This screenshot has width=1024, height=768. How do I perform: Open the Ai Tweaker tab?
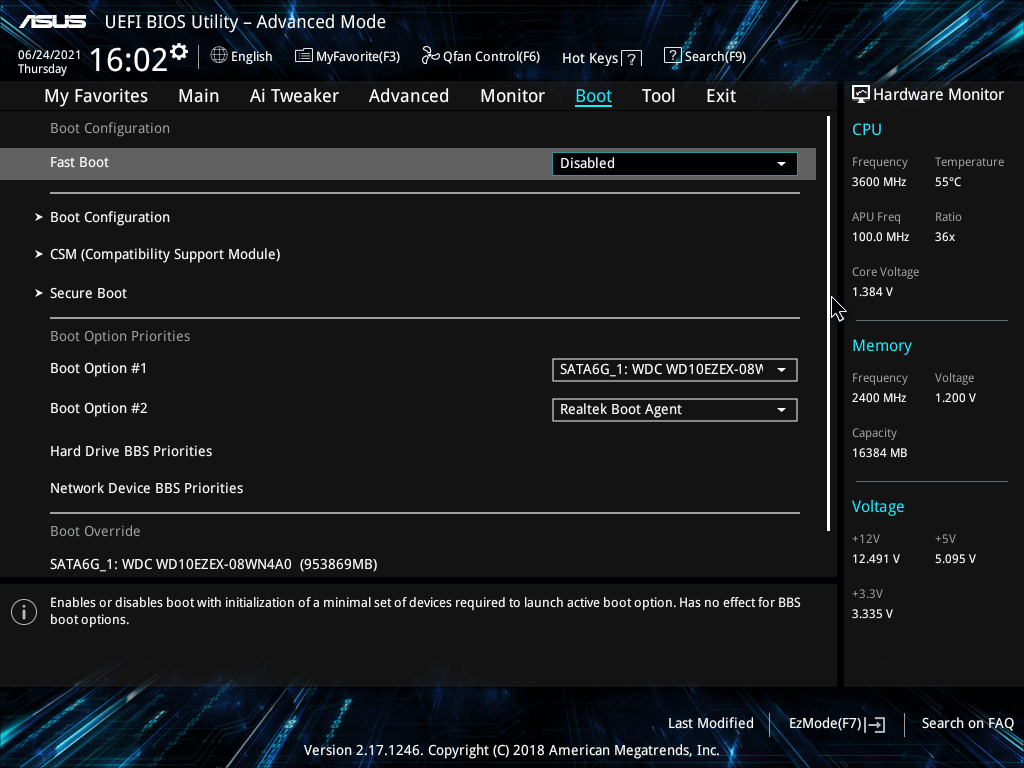(x=294, y=95)
